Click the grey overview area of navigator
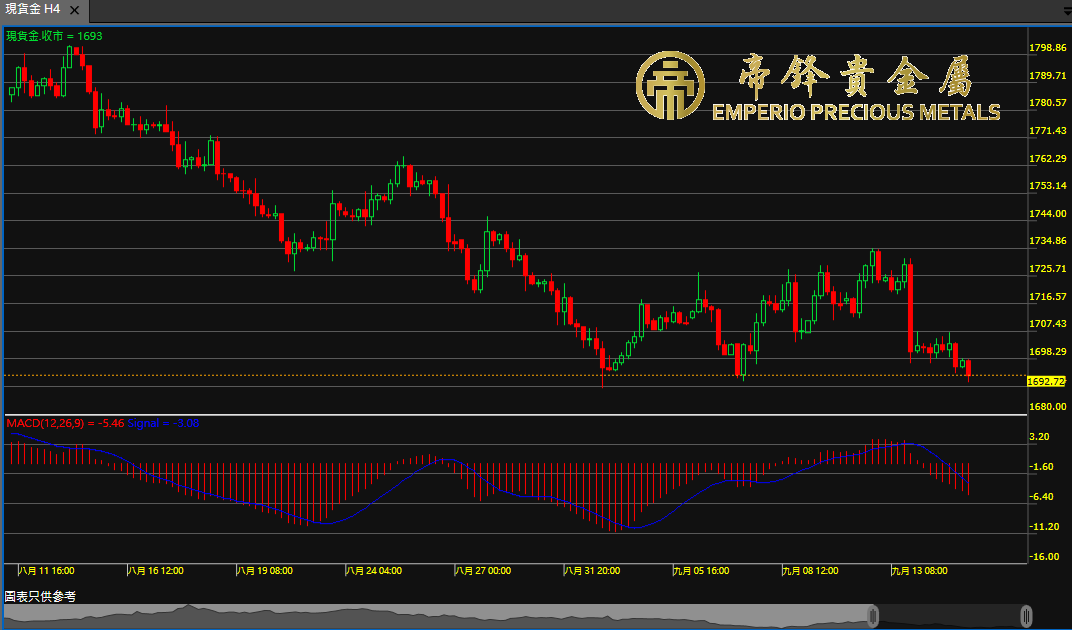Screen dimensions: 1072x630 400,615
